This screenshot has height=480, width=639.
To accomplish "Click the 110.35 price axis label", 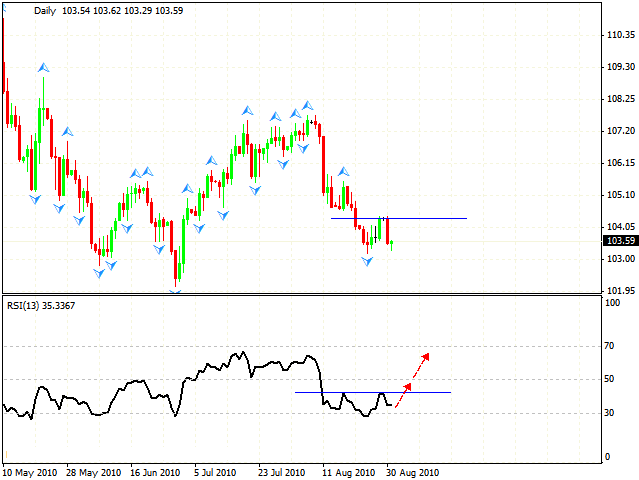I will coord(621,35).
